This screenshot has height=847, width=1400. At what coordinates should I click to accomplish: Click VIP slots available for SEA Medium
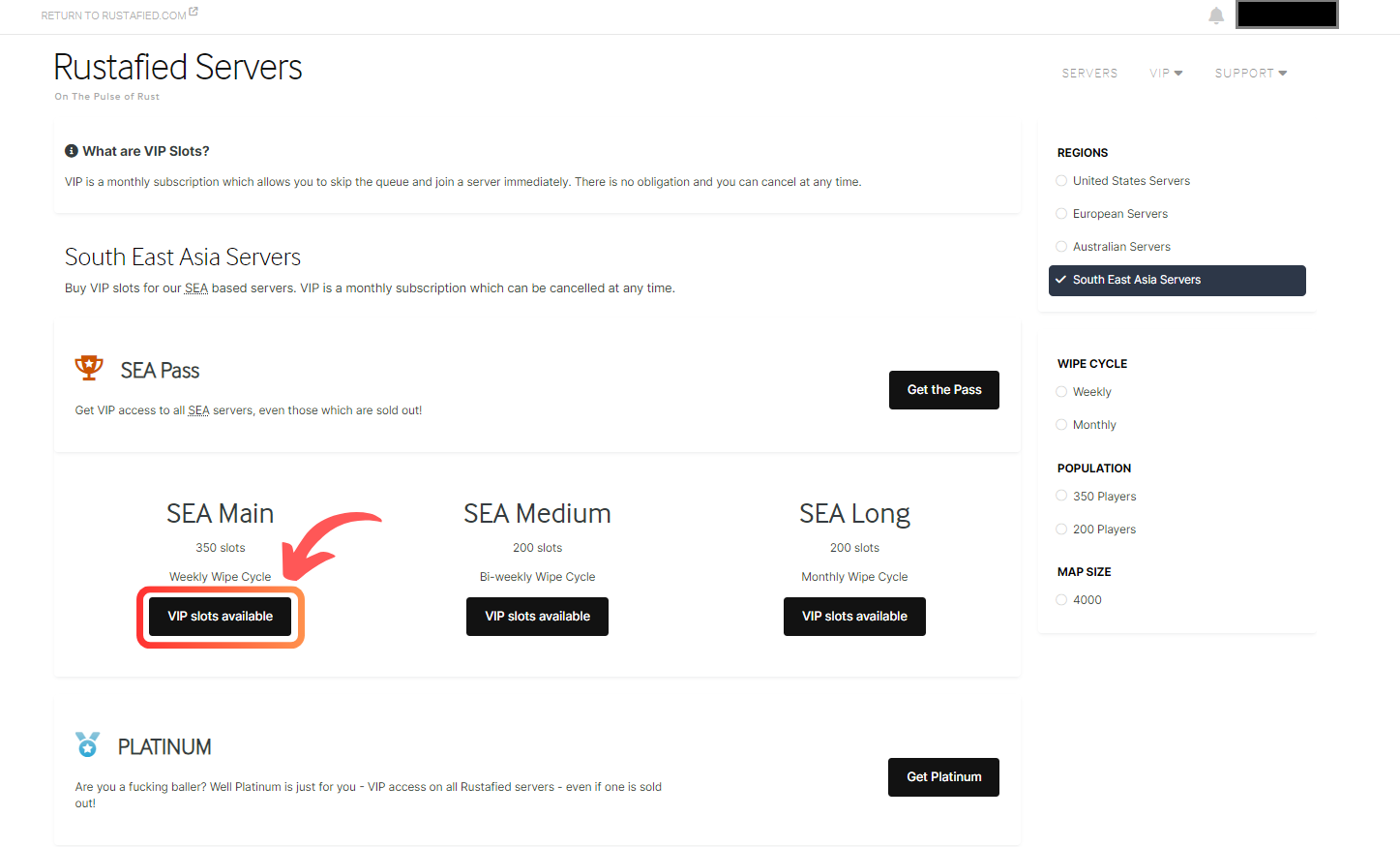537,617
